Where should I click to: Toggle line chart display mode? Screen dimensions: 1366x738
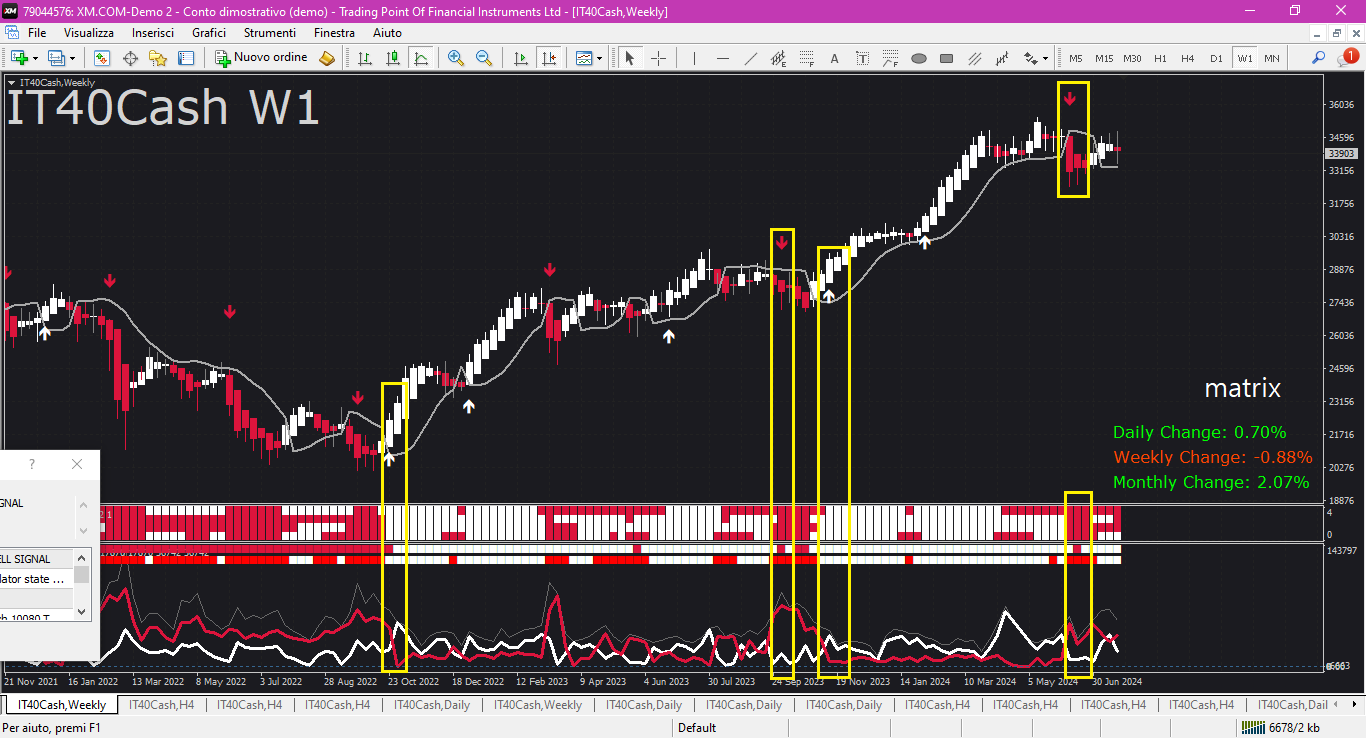coord(421,58)
